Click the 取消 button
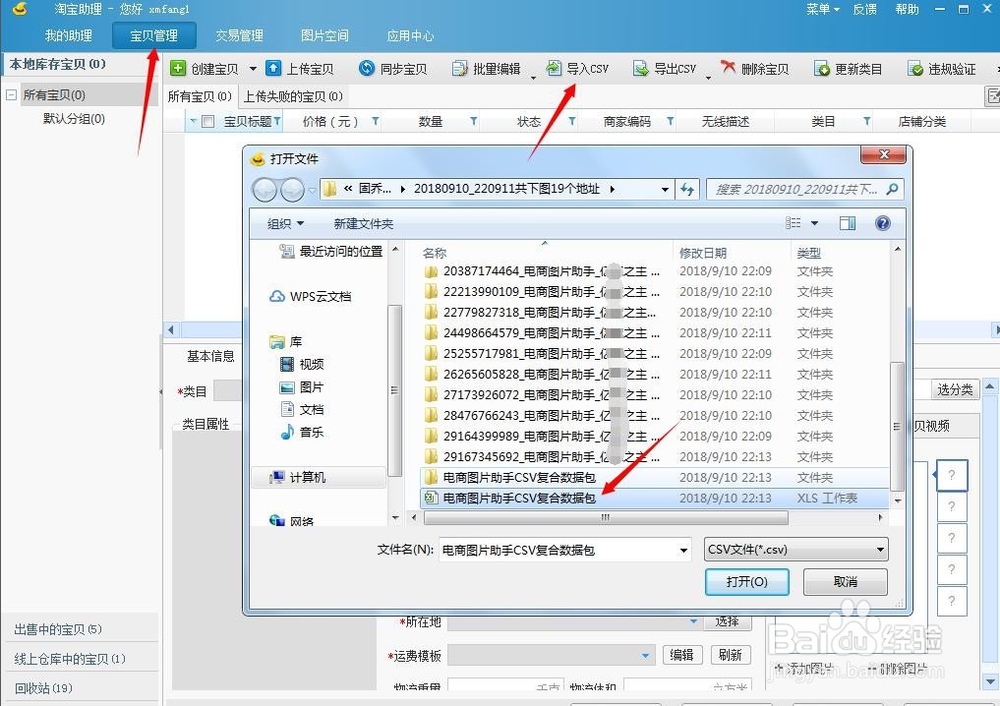The height and width of the screenshot is (706, 1000). pyautogui.click(x=845, y=582)
